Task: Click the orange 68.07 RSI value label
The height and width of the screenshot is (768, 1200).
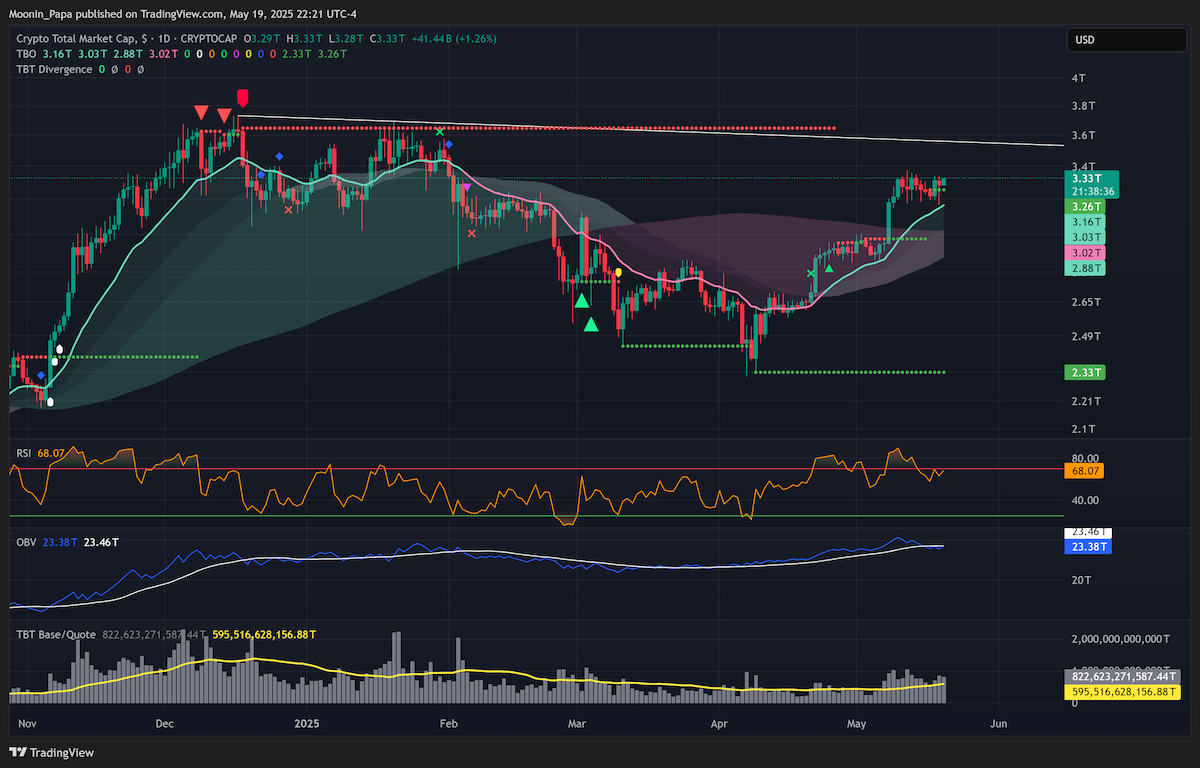Action: [1084, 469]
